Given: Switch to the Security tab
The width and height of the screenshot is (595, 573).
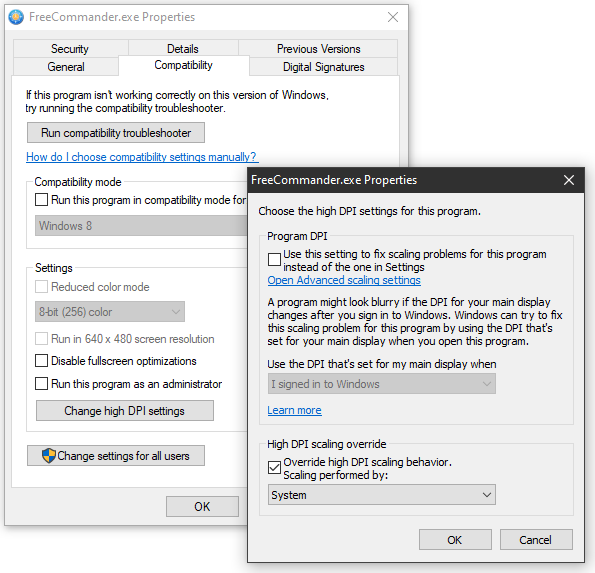Looking at the screenshot, I should point(70,49).
